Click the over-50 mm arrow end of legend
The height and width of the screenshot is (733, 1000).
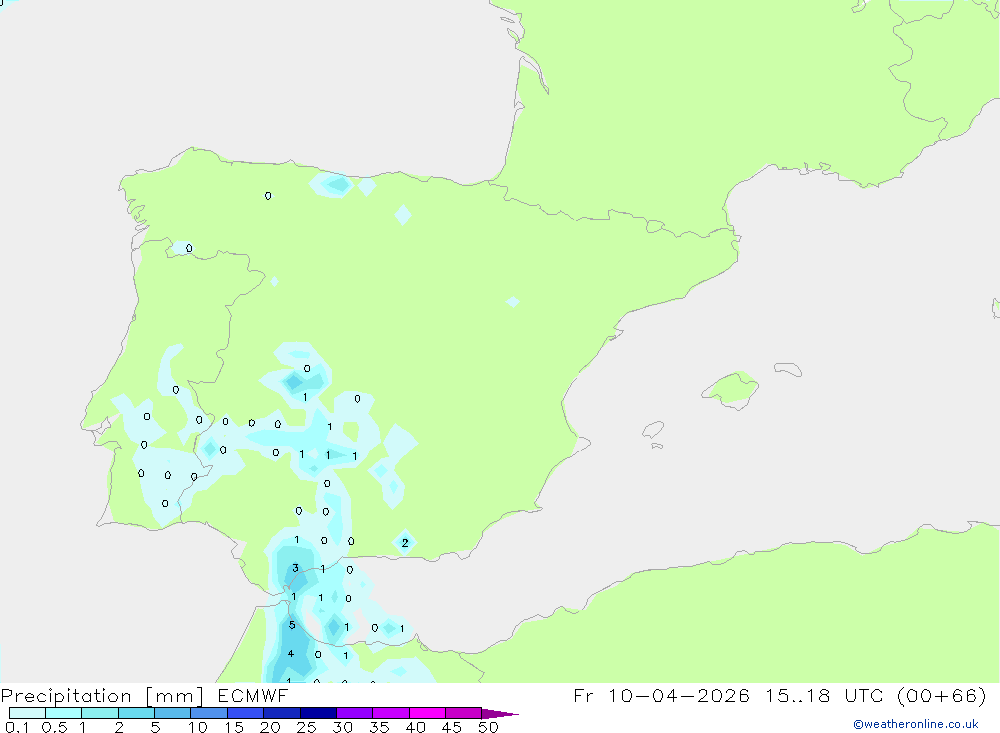pyautogui.click(x=500, y=713)
